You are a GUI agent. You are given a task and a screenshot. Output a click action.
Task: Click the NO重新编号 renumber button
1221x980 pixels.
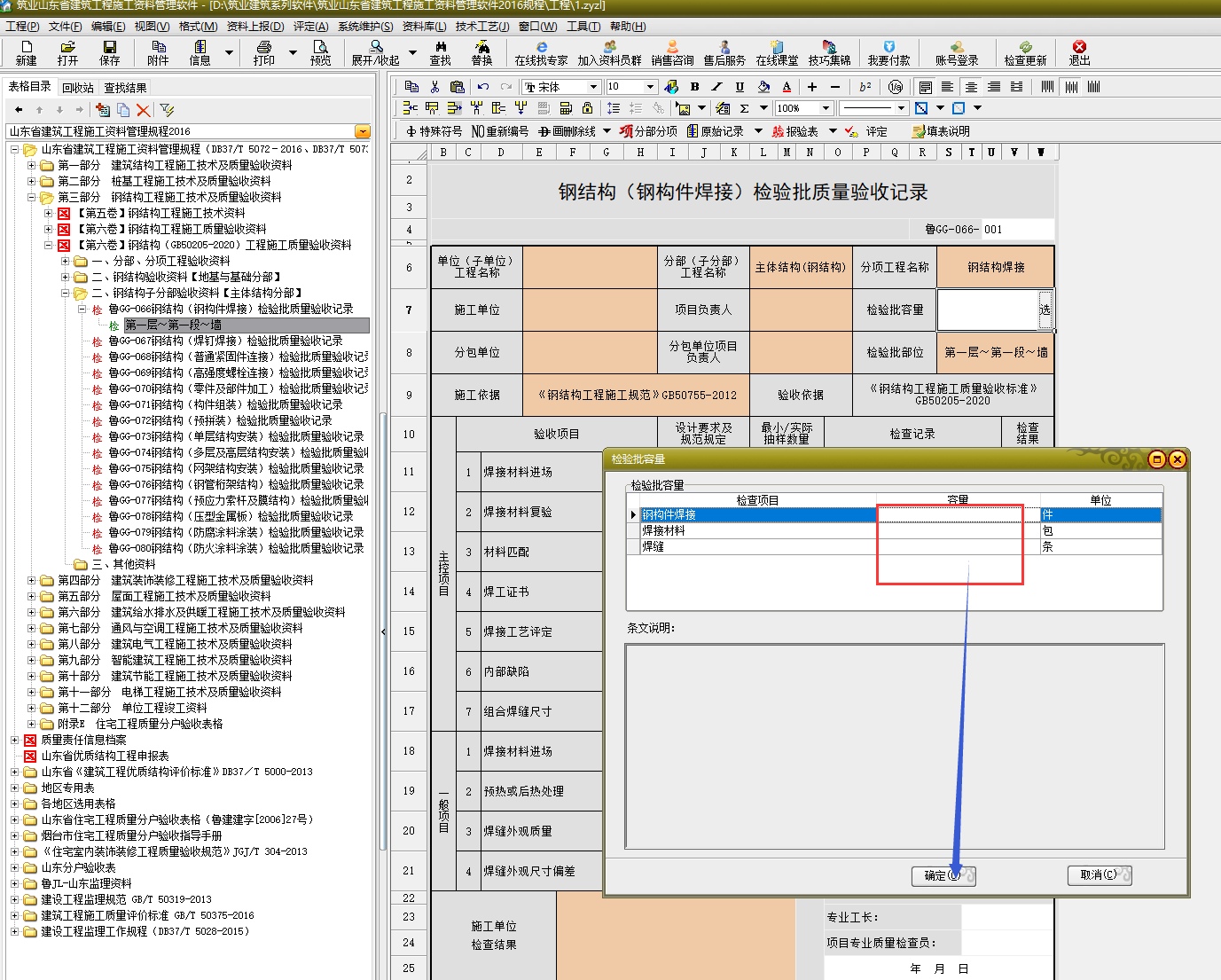pos(500,130)
